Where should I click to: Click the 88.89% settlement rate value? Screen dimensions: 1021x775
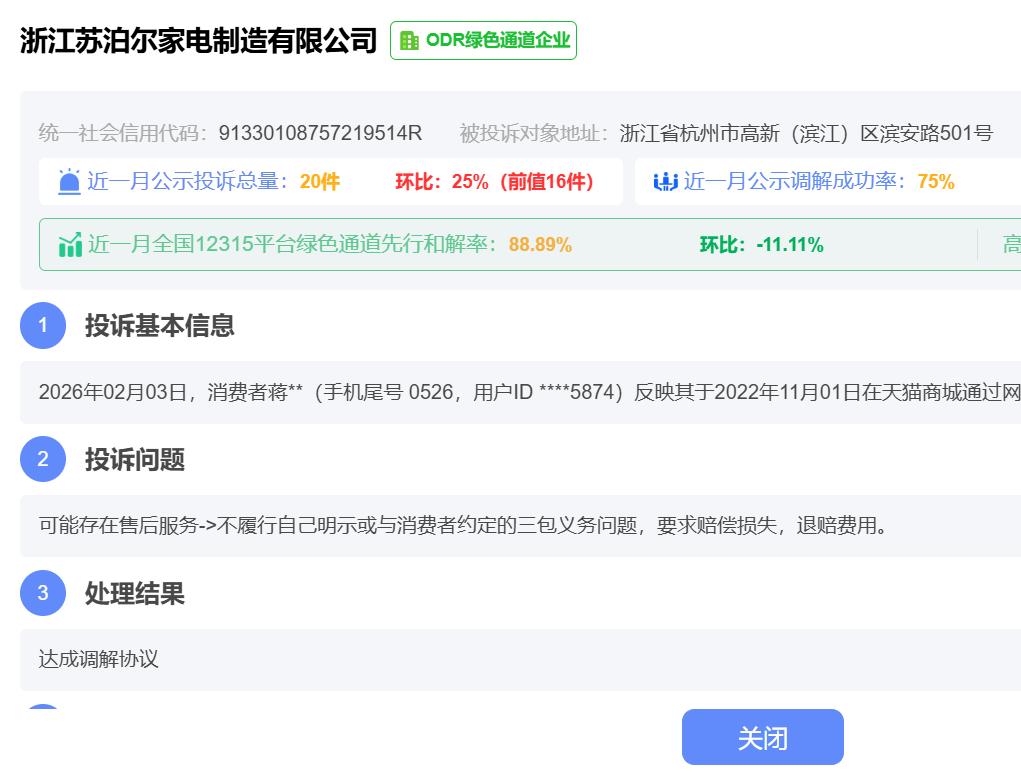[540, 245]
